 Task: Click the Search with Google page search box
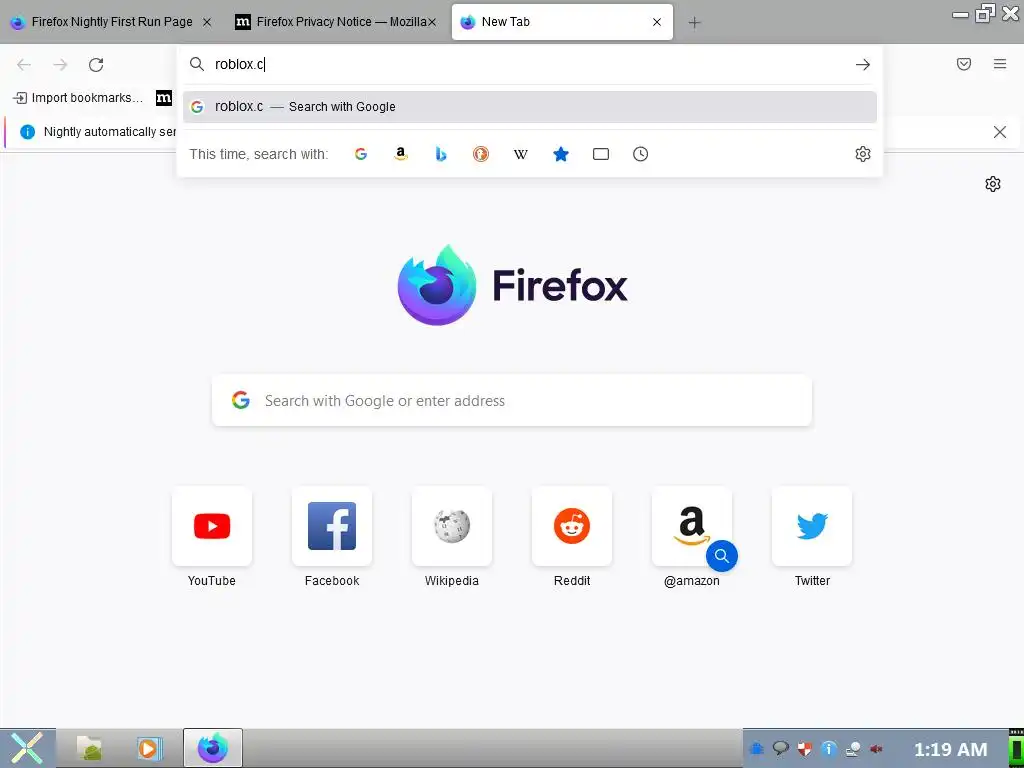[511, 400]
